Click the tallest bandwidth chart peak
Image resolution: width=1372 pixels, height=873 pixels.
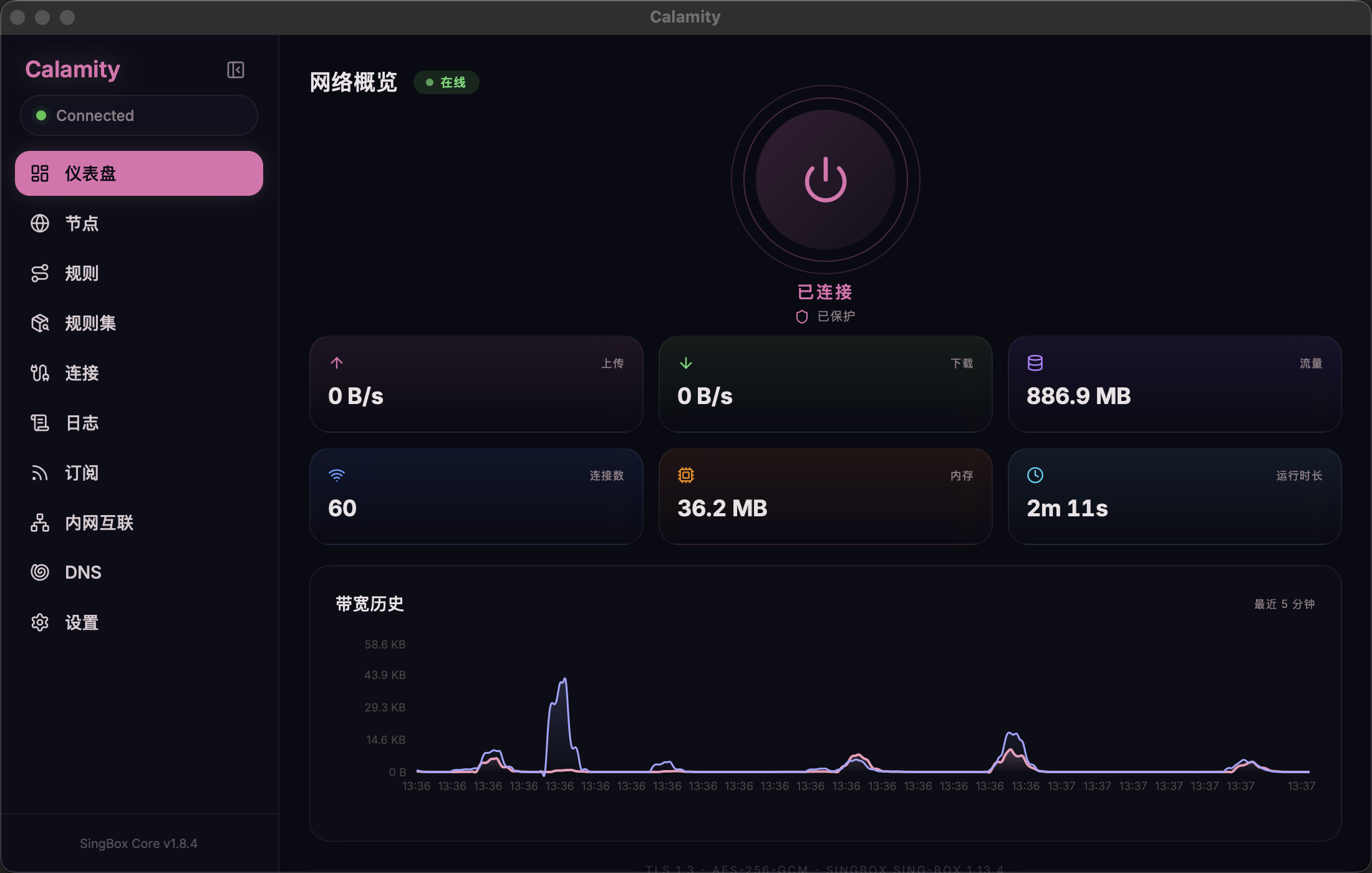point(564,680)
